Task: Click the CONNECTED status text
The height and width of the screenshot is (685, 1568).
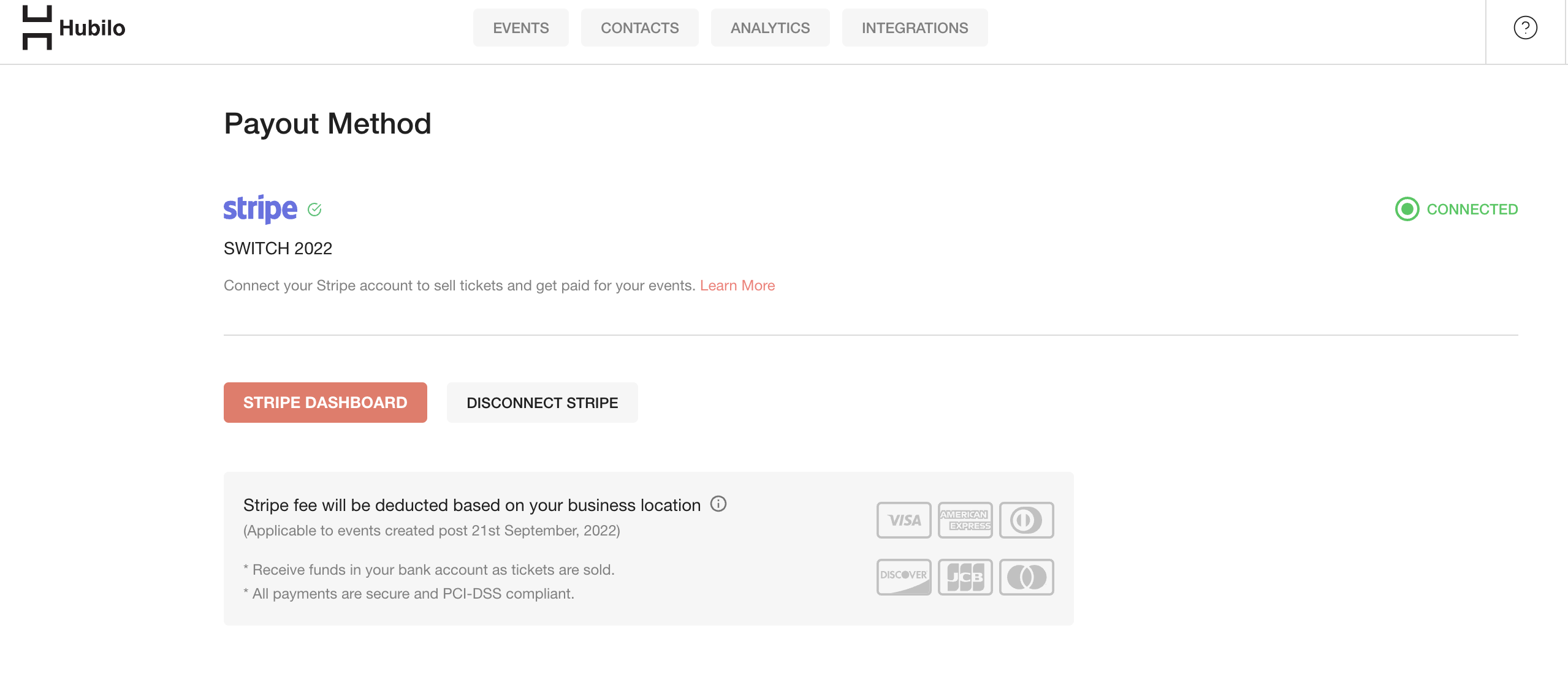Action: [x=1472, y=209]
